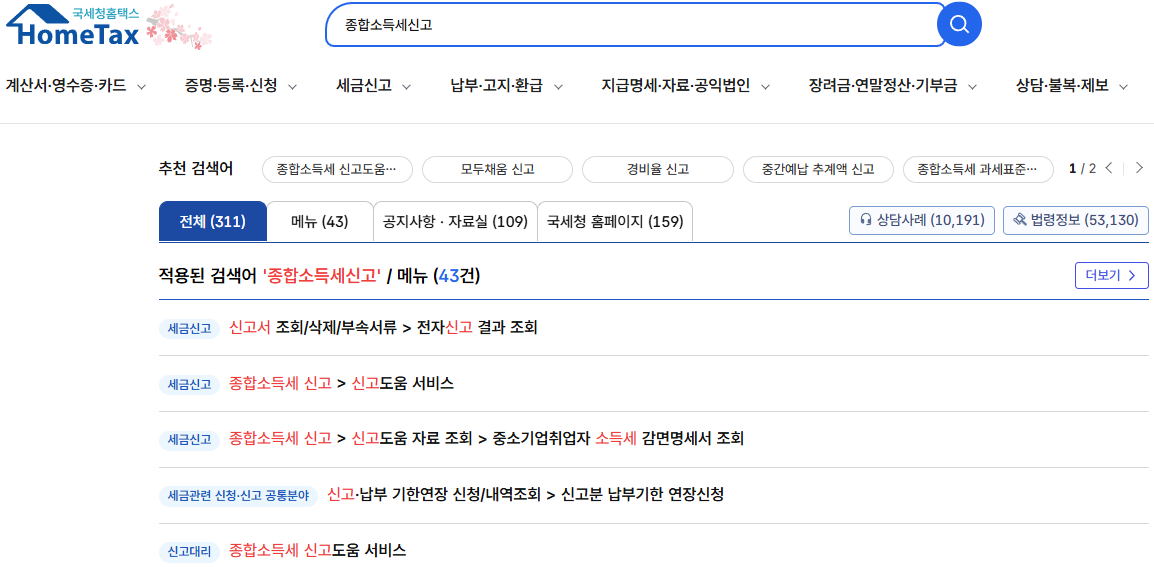Open the 지급명세·자료·공익법인 menu

coord(676,86)
